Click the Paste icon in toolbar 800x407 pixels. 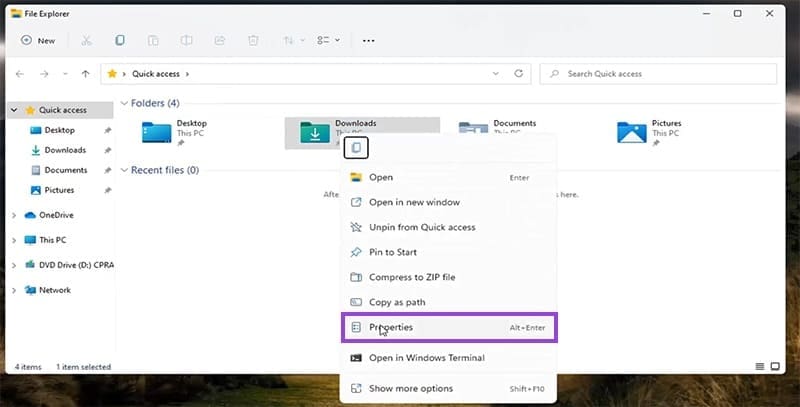[x=153, y=40]
